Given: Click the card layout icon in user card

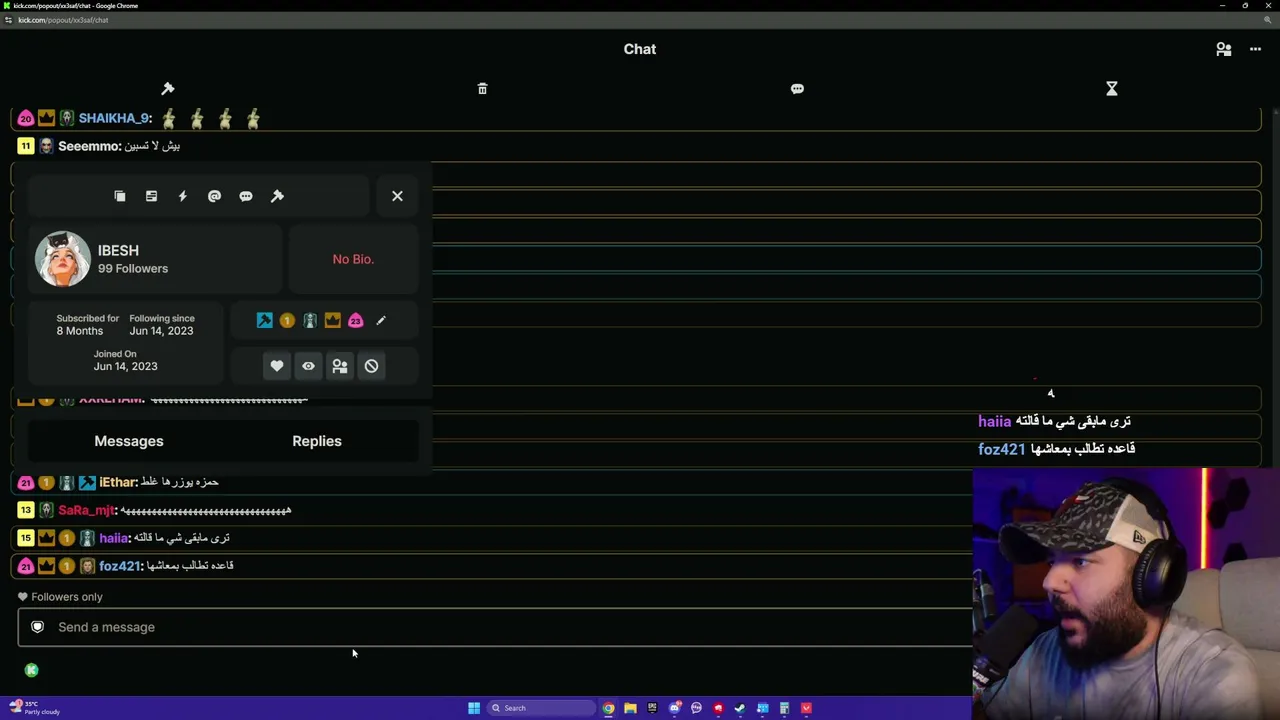Looking at the screenshot, I should tap(151, 196).
